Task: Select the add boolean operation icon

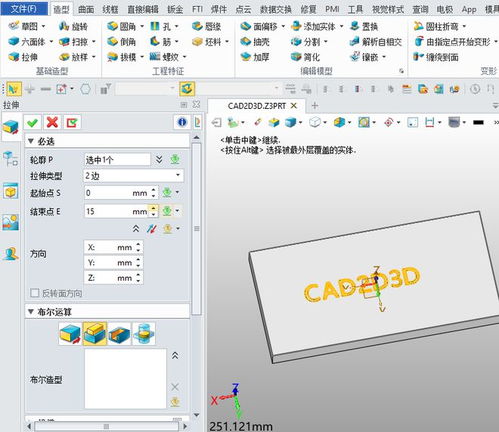Action: pos(95,333)
